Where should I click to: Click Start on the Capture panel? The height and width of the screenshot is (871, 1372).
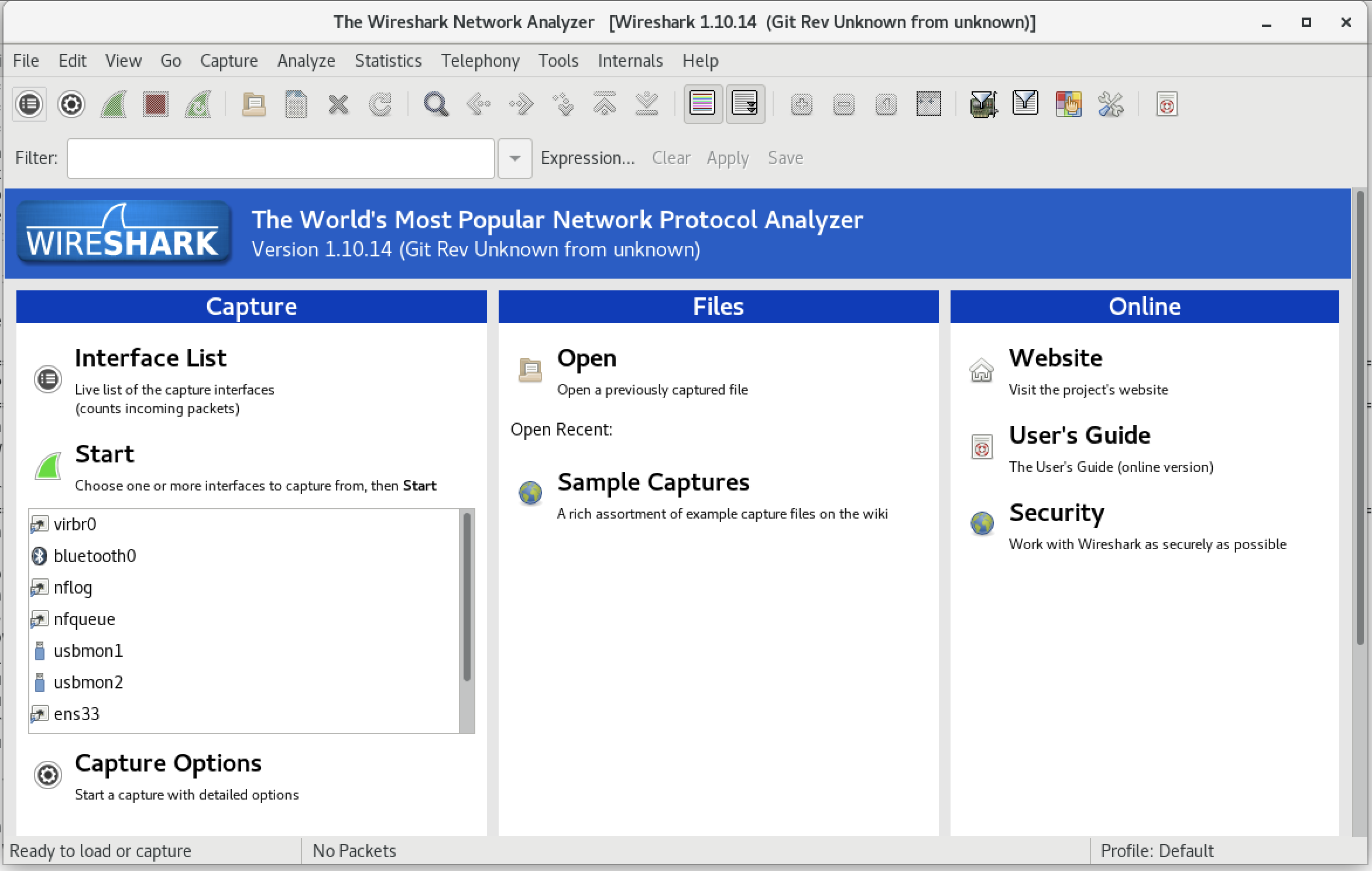[105, 454]
